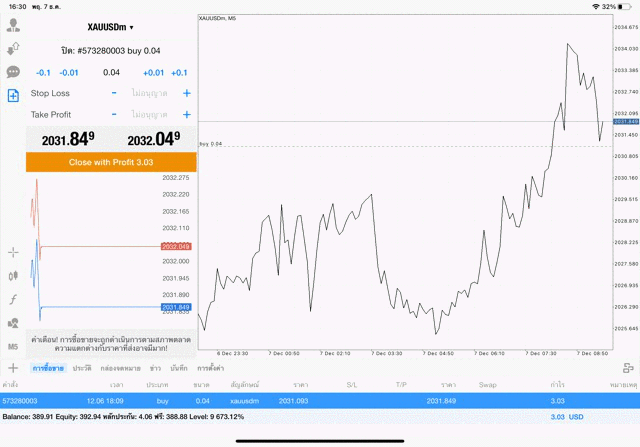Select the crosshair tool
Screen dimensions: 640x447
tap(14, 252)
